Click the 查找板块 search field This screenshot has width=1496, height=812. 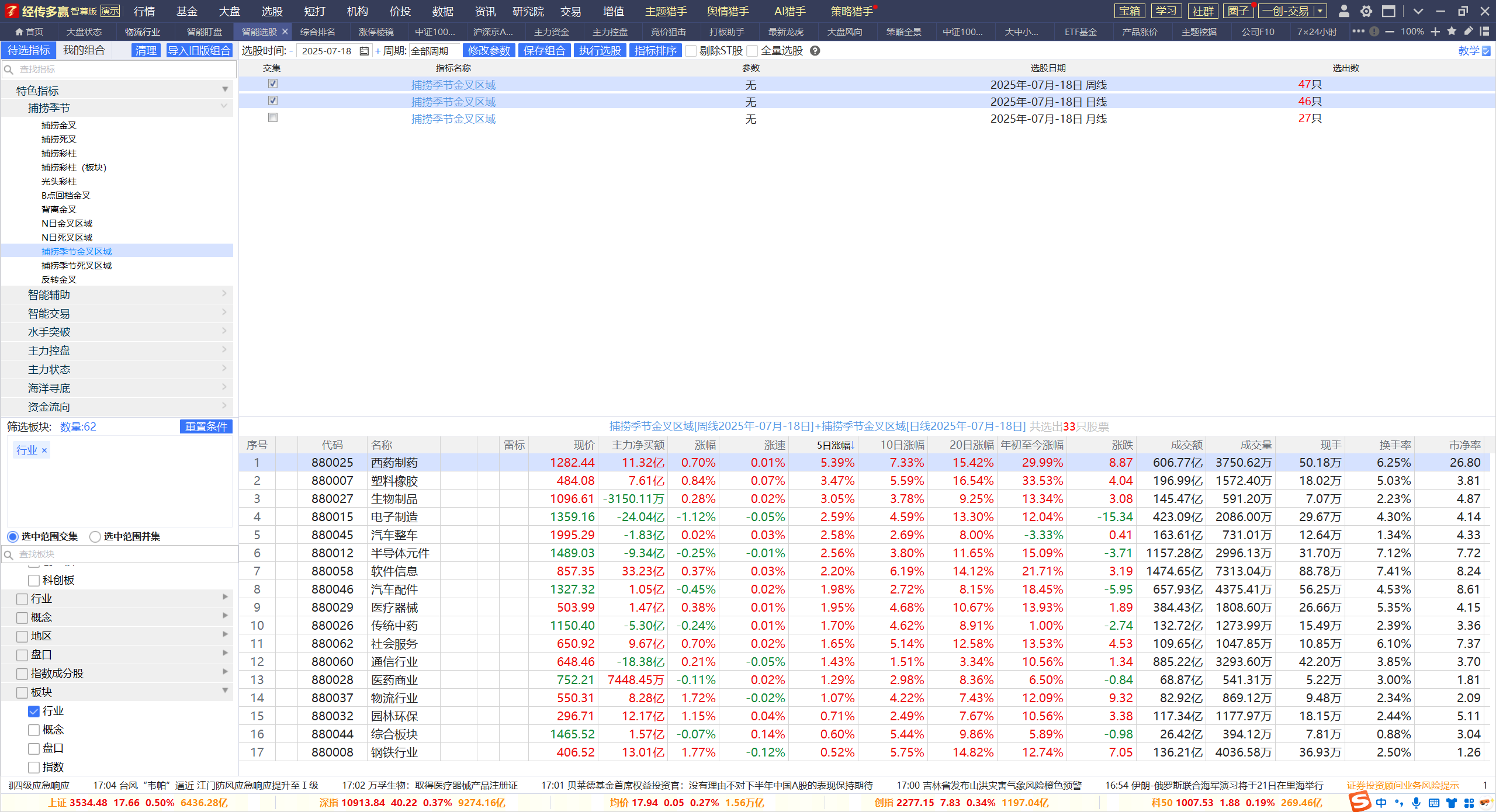tap(119, 554)
